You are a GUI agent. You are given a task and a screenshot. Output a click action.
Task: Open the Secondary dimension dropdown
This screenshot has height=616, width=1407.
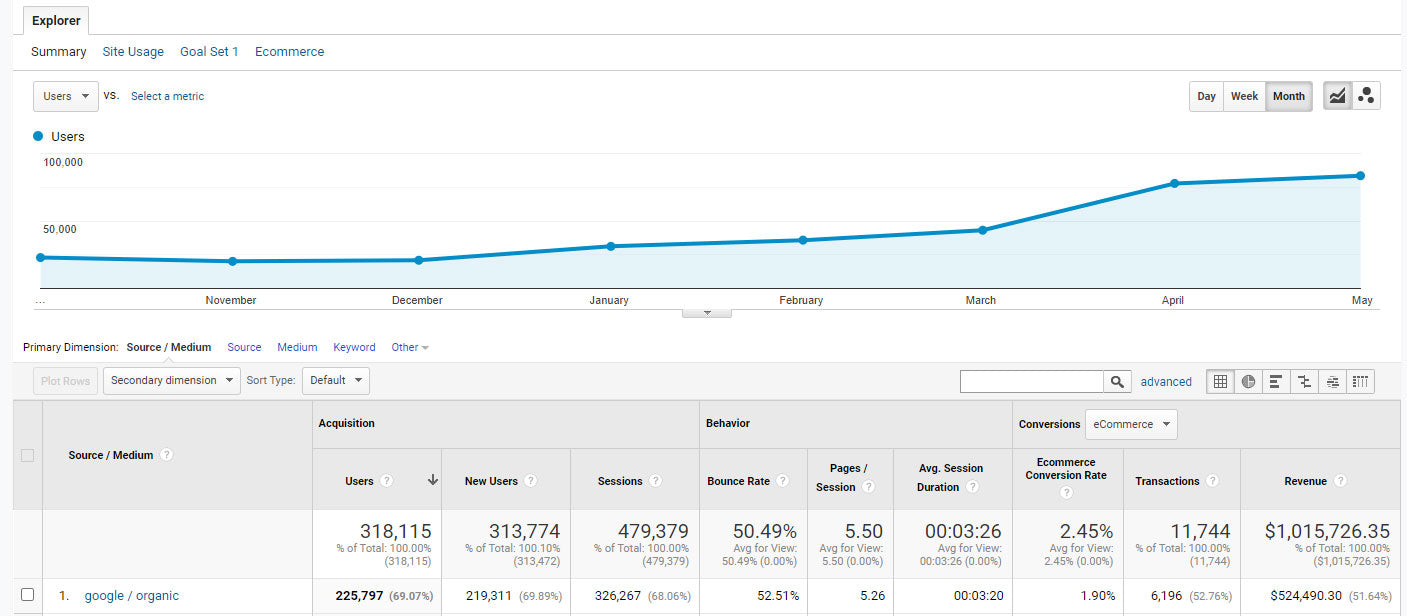[x=171, y=380]
